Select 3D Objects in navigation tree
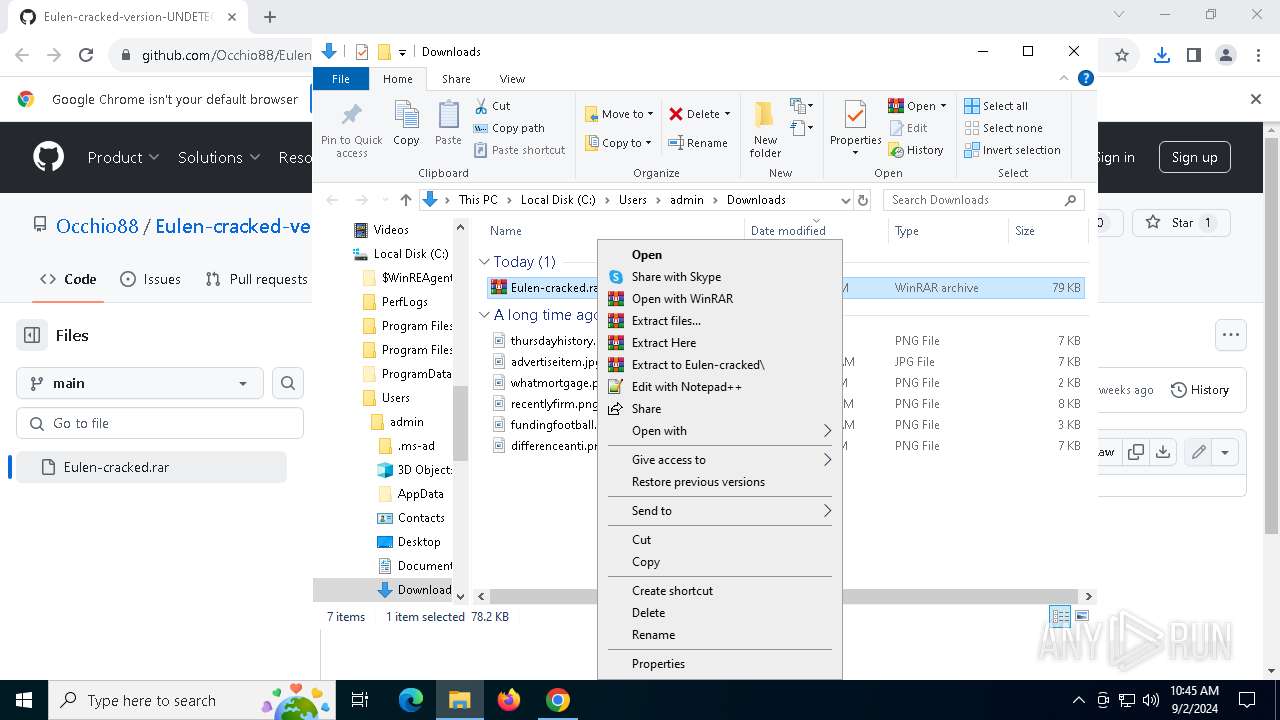This screenshot has width=1280, height=720. pyautogui.click(x=414, y=470)
